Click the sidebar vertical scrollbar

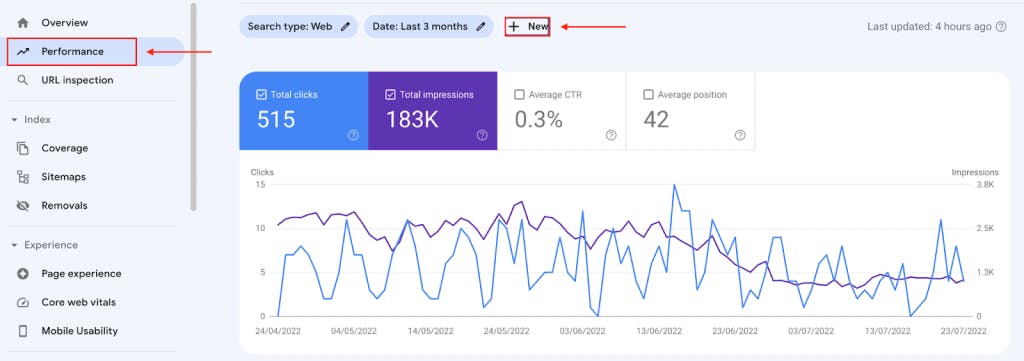(193, 107)
